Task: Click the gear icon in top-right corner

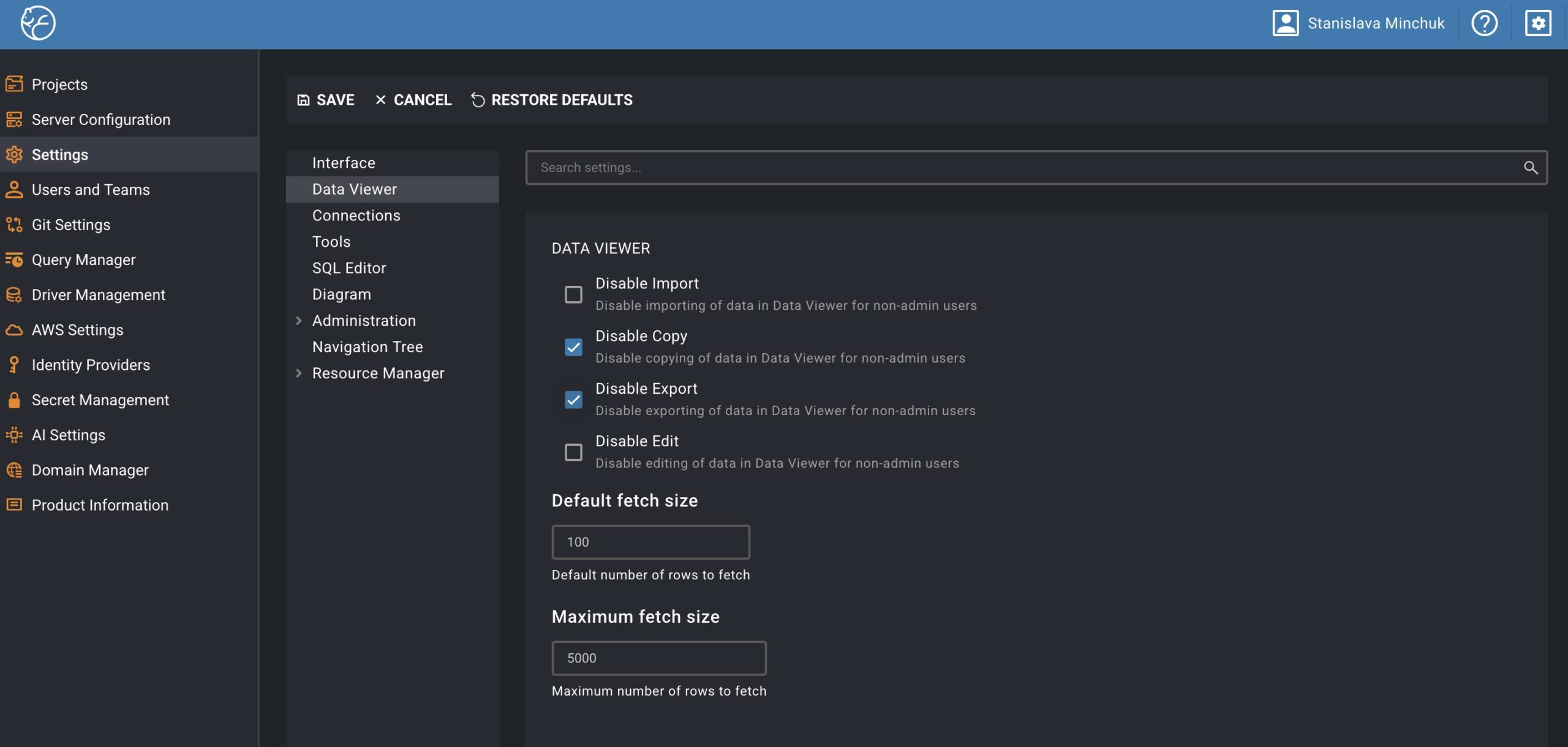Action: (x=1538, y=23)
